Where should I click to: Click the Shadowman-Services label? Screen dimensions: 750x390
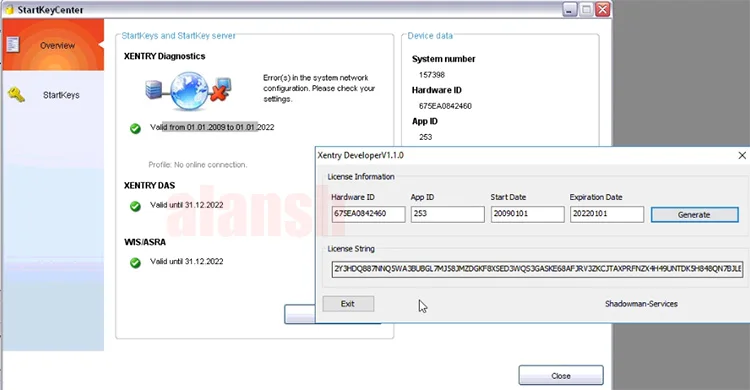pyautogui.click(x=641, y=304)
